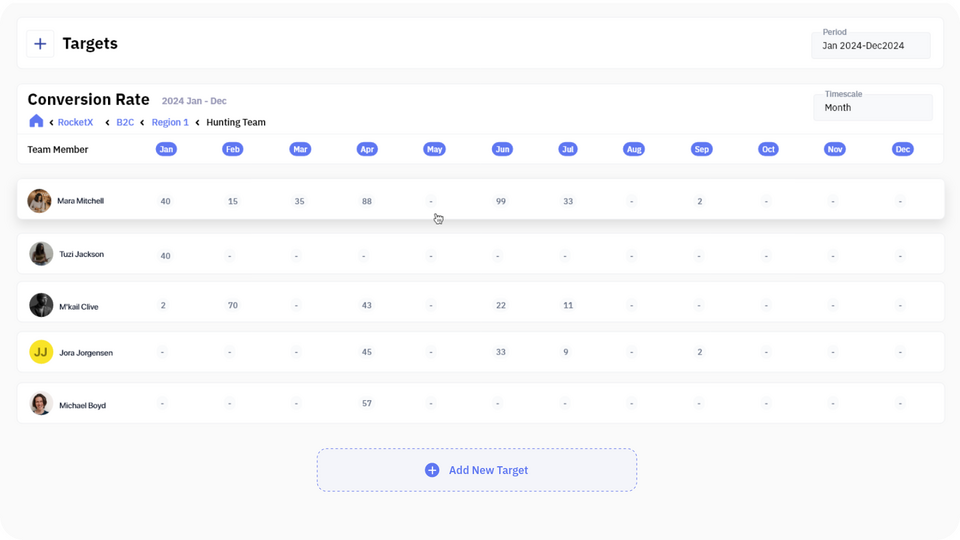960x540 pixels.
Task: Click the chevron before Hunting Team breadcrumb
Action: click(x=197, y=122)
